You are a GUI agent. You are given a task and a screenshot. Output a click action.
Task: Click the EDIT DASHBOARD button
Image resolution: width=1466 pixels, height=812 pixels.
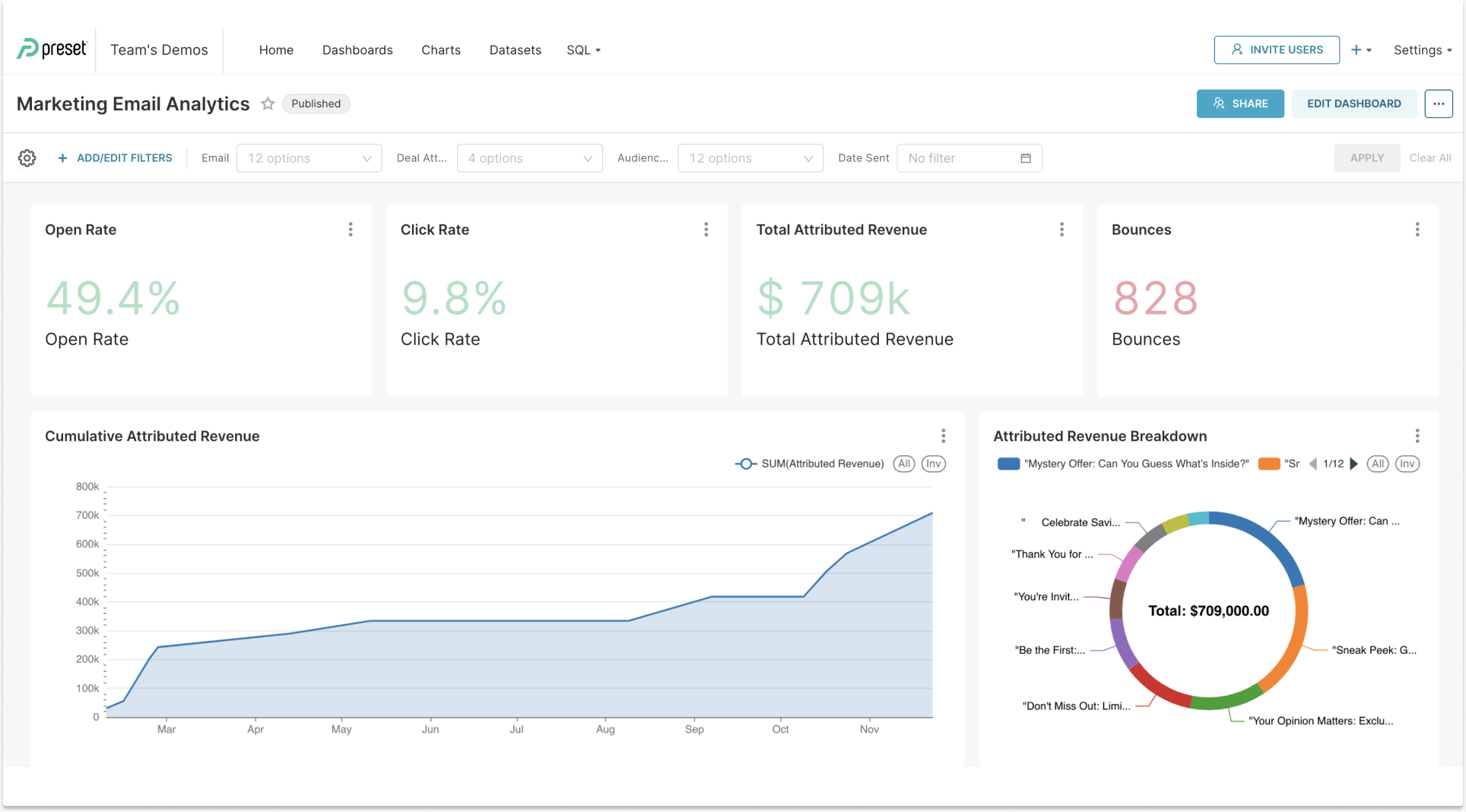point(1353,103)
